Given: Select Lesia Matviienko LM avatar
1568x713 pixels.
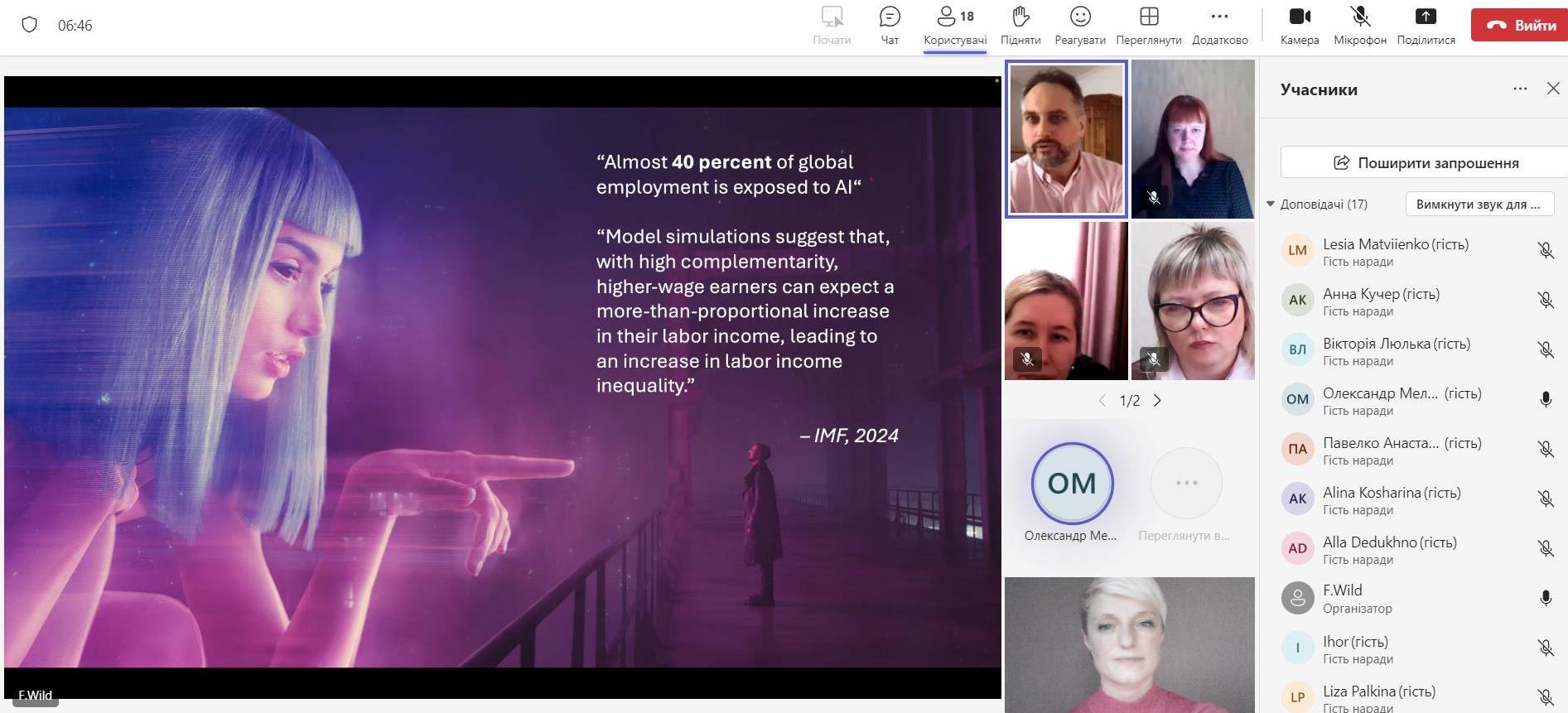Looking at the screenshot, I should click(1298, 250).
